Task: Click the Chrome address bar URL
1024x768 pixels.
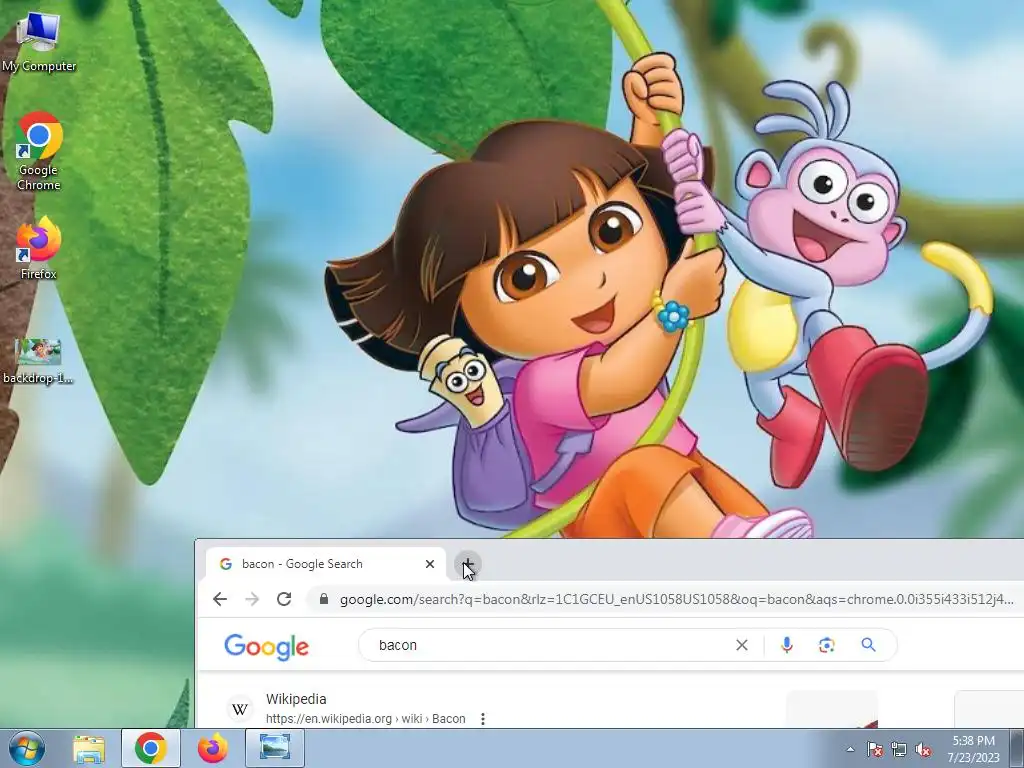Action: pos(677,599)
